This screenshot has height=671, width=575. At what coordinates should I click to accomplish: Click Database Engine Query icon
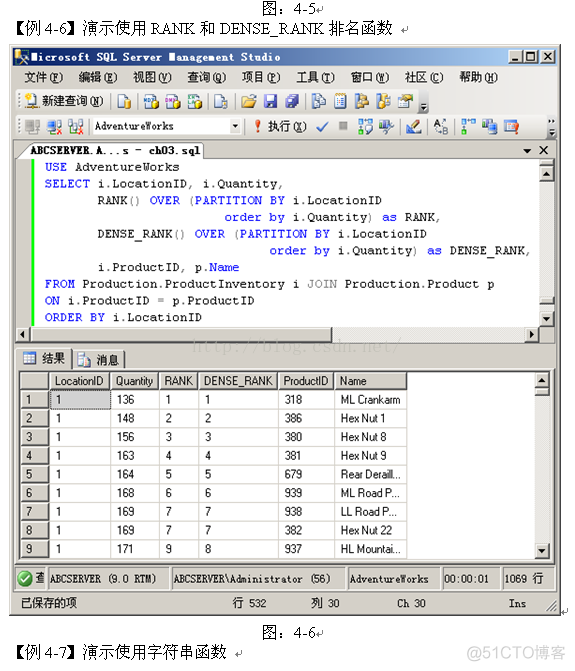pos(124,101)
